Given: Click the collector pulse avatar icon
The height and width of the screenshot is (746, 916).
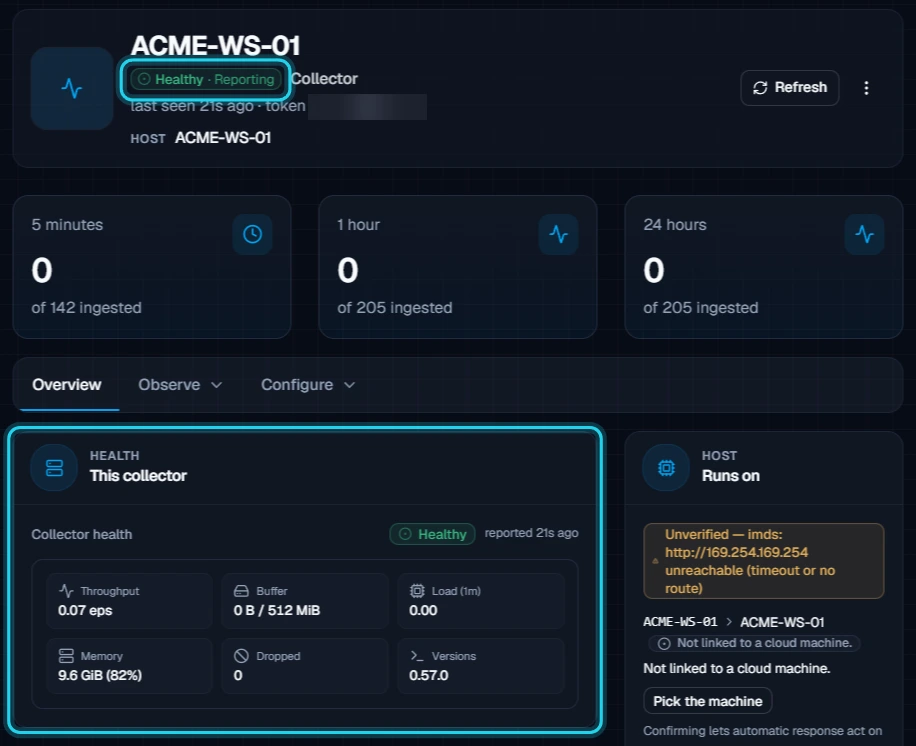Looking at the screenshot, I should [x=72, y=88].
